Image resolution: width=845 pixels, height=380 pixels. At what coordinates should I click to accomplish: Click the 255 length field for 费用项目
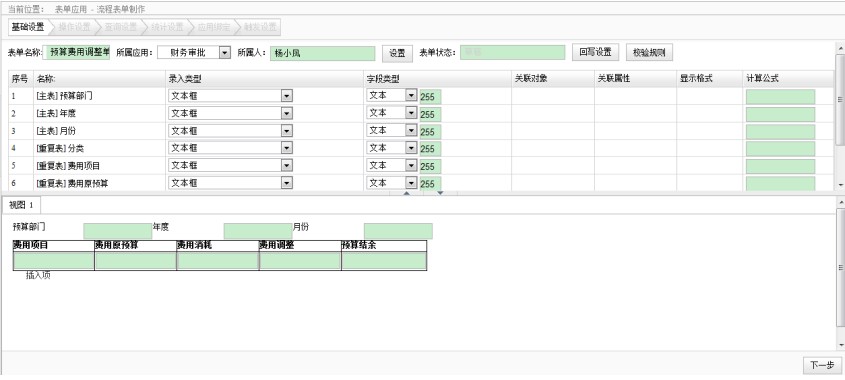(x=430, y=167)
